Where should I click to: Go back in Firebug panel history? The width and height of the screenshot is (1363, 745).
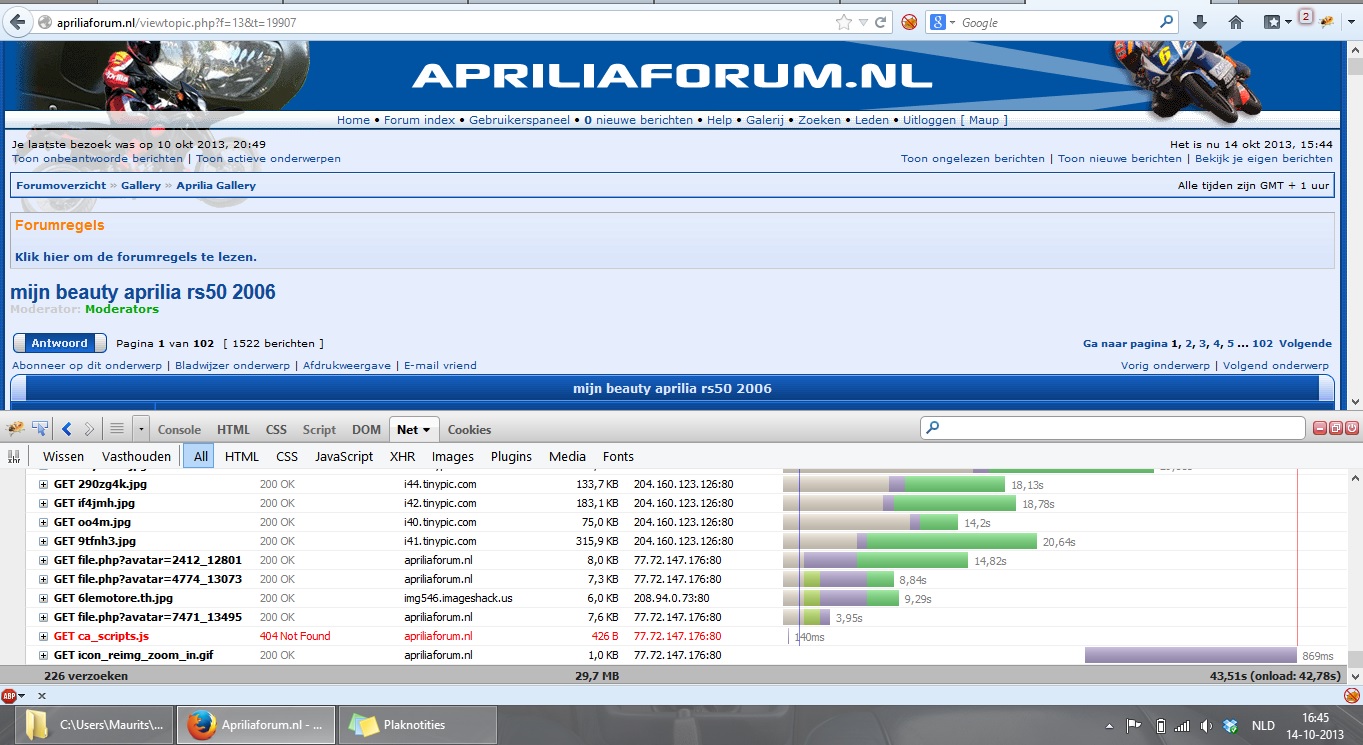67,429
